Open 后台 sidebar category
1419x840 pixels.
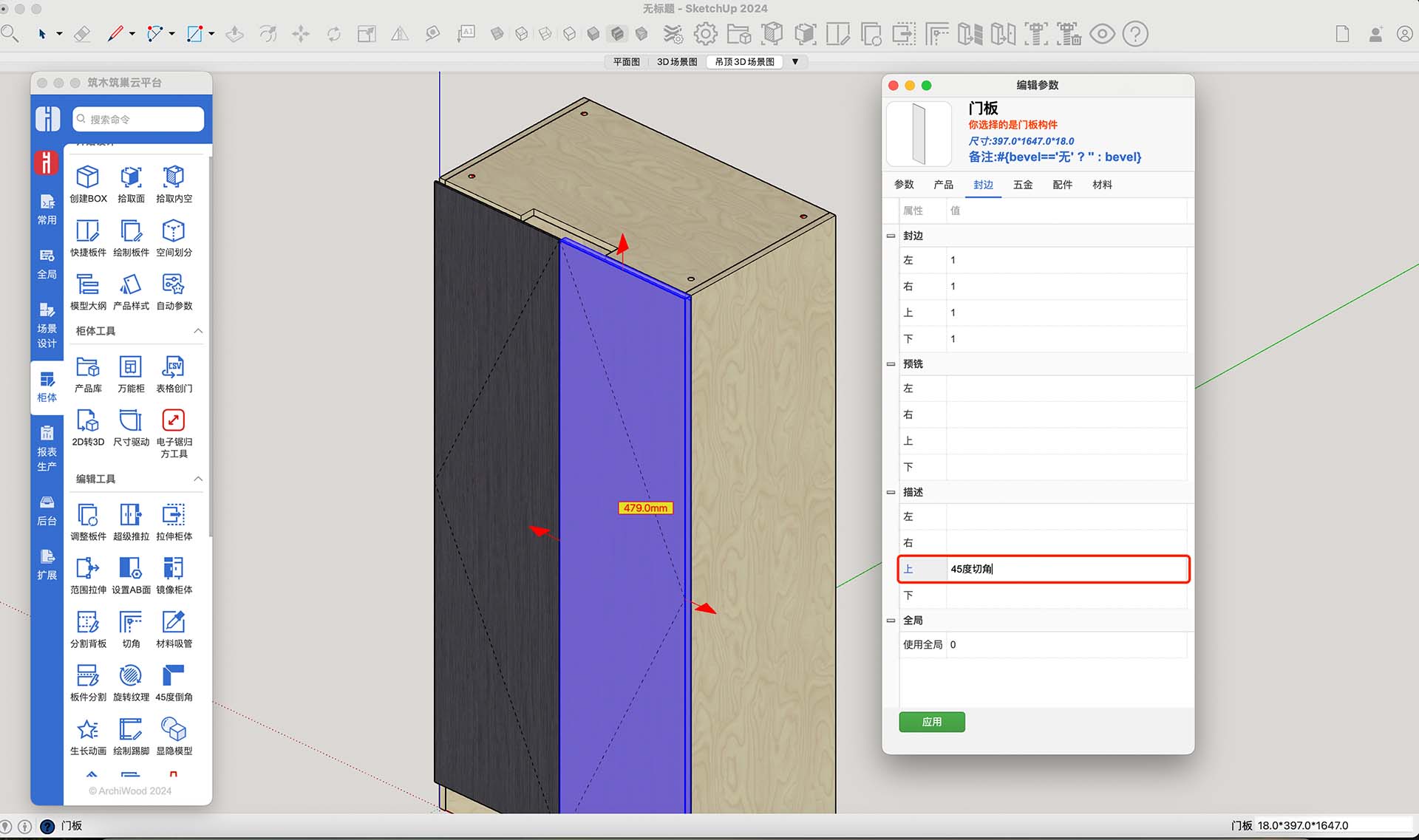click(x=47, y=511)
